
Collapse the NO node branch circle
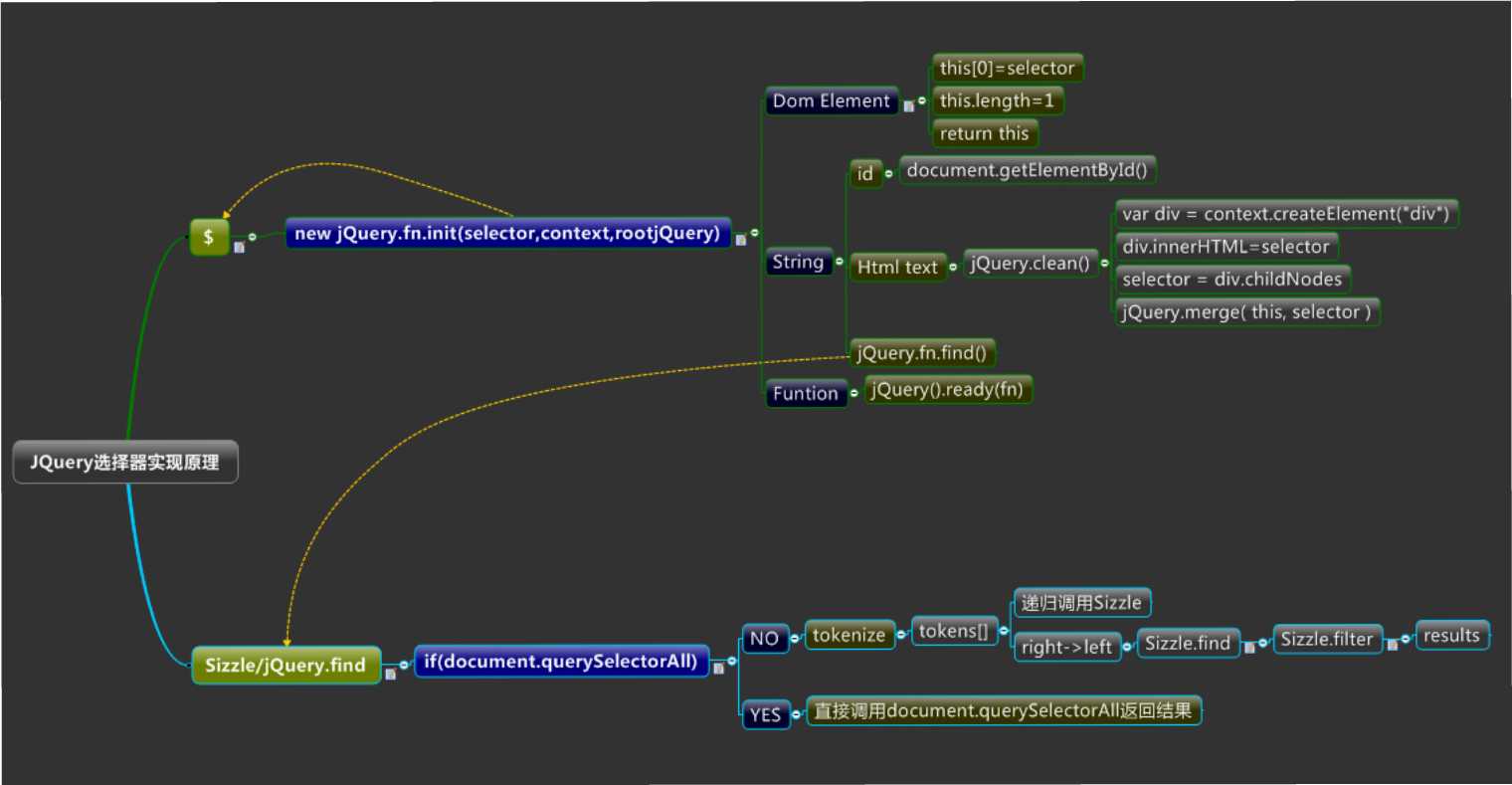click(x=796, y=638)
